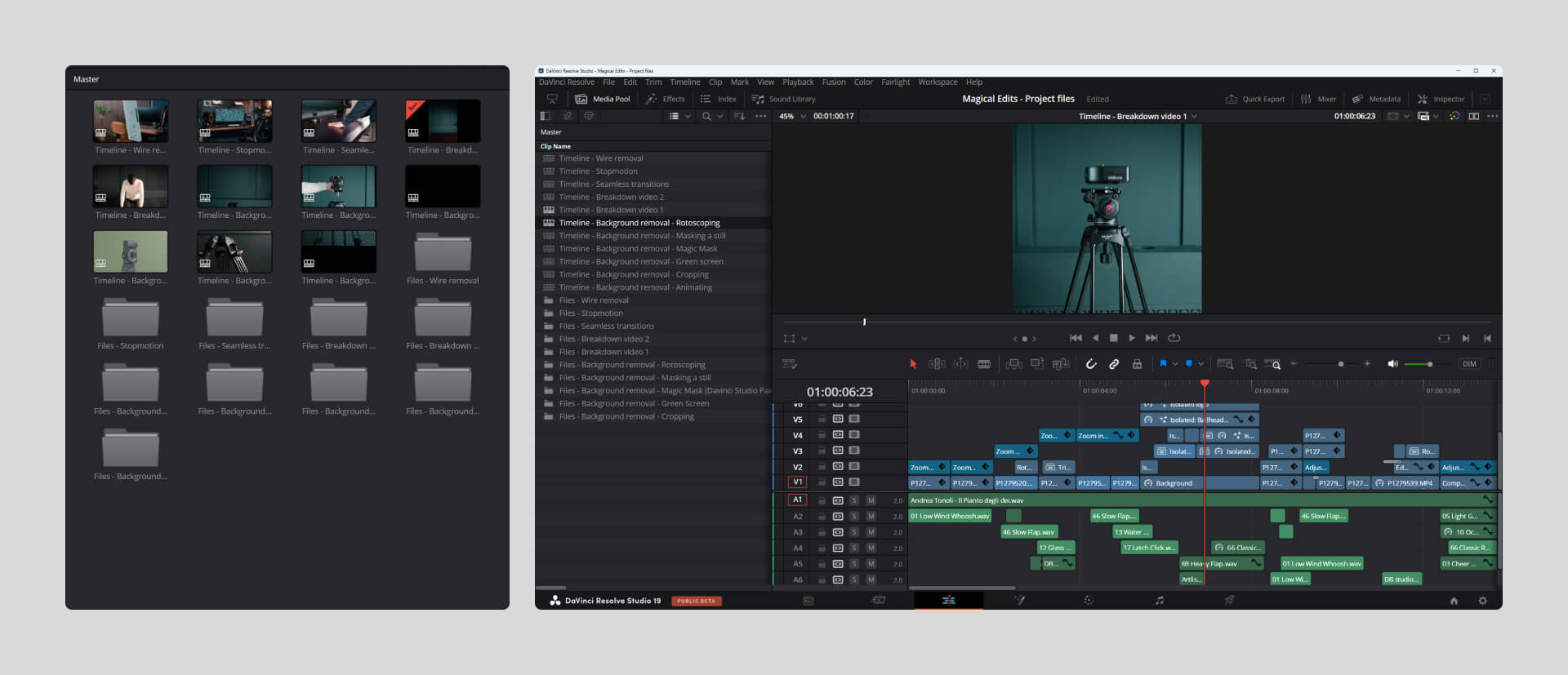Open project settings gear icon
Image resolution: width=1568 pixels, height=675 pixels.
pyautogui.click(x=1483, y=601)
